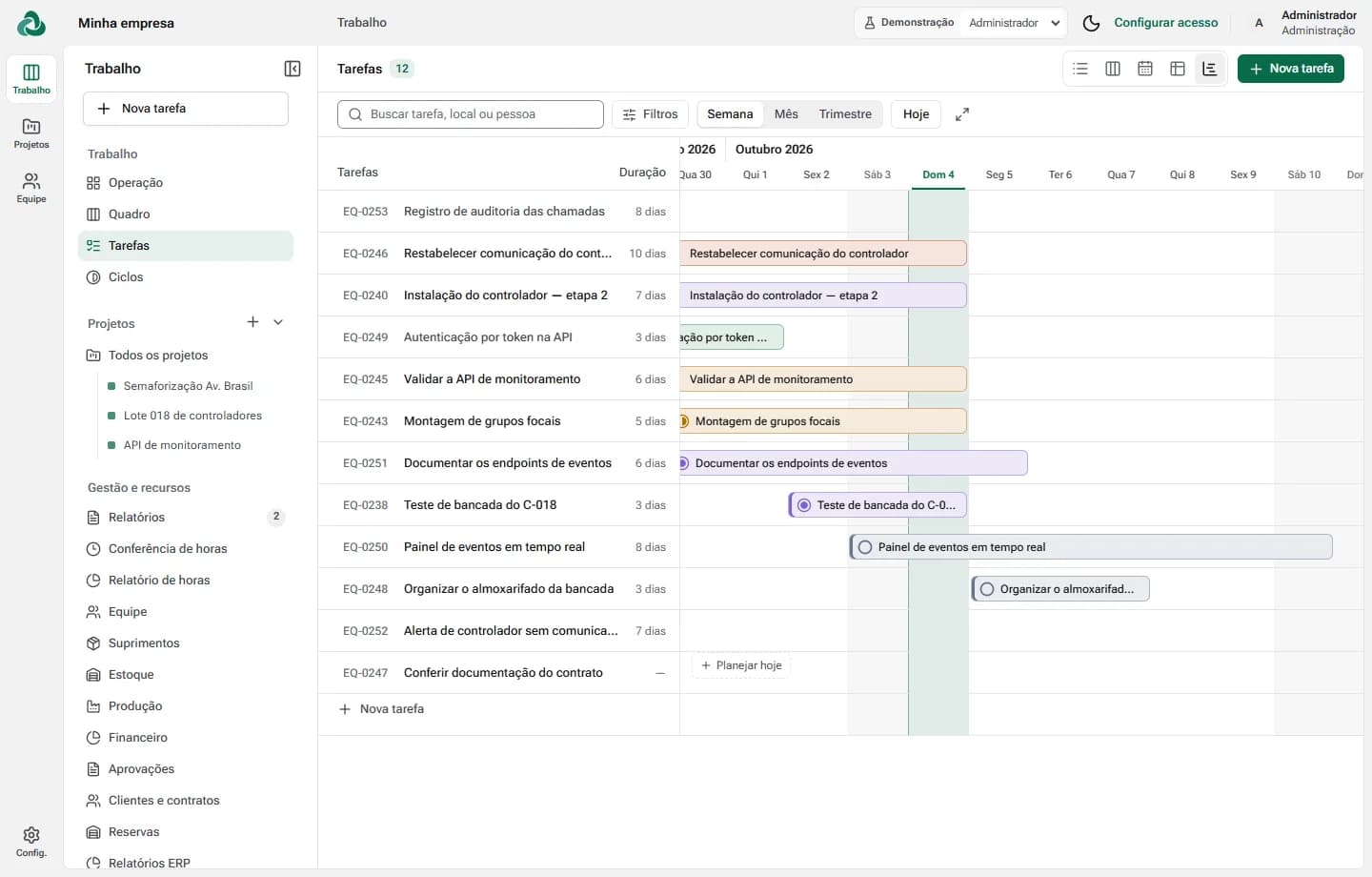
Task: Open the Filtros options
Action: tap(651, 114)
